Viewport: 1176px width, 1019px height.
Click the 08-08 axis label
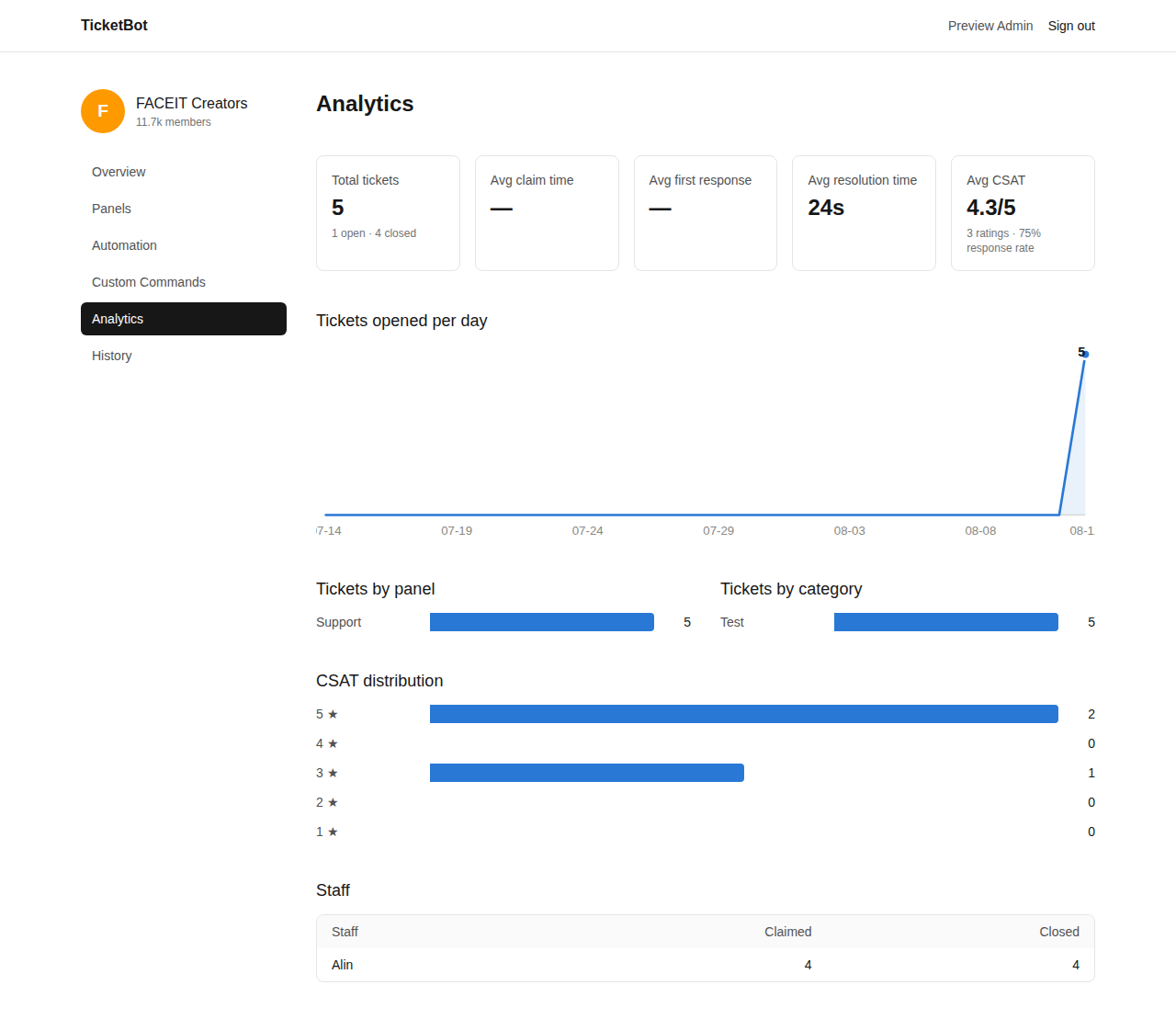point(980,531)
